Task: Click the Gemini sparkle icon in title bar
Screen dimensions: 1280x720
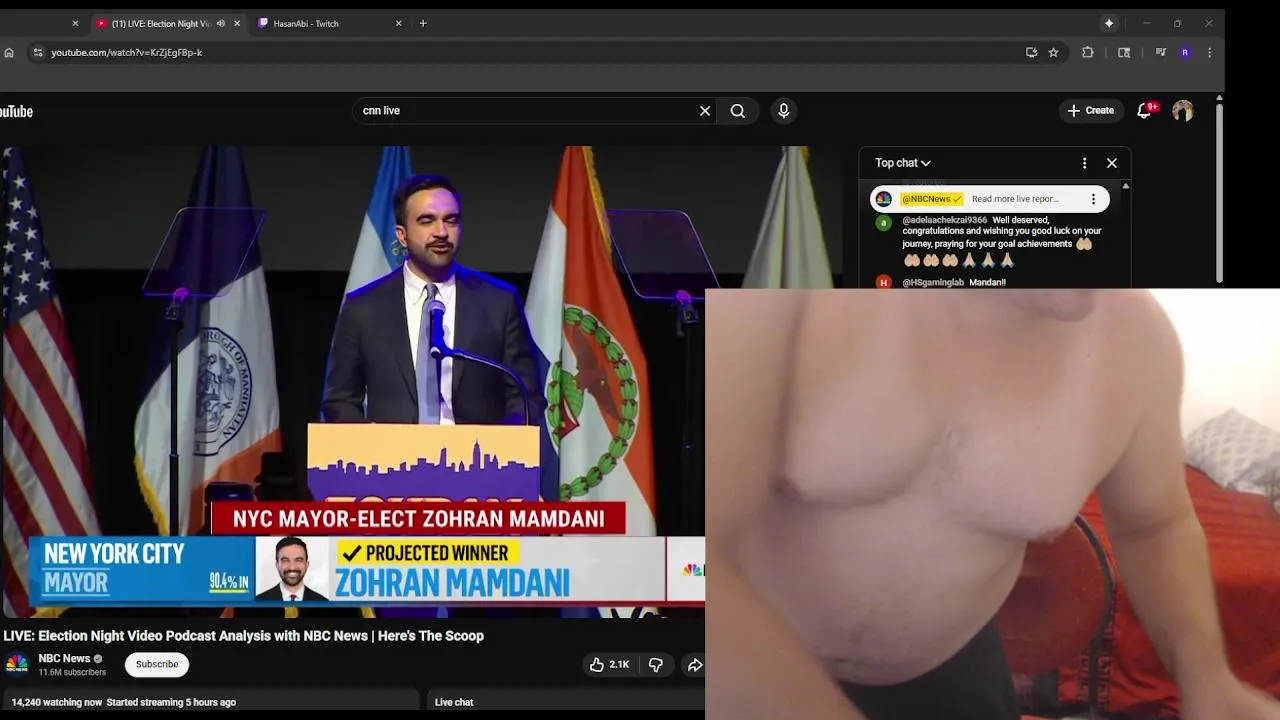Action: click(1109, 23)
